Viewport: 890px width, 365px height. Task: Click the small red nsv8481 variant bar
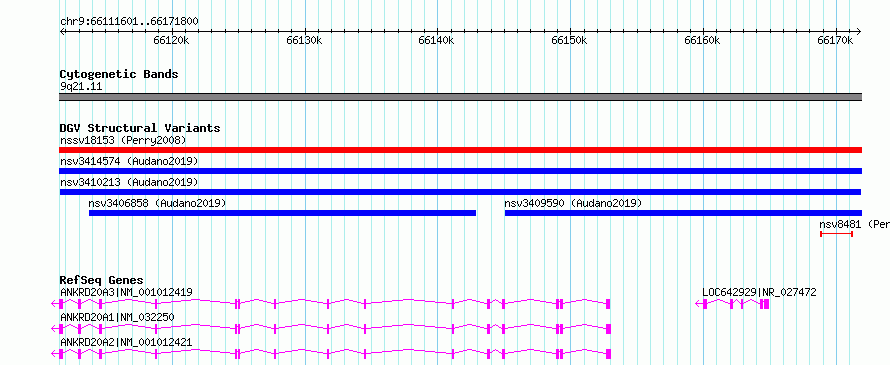click(x=836, y=234)
